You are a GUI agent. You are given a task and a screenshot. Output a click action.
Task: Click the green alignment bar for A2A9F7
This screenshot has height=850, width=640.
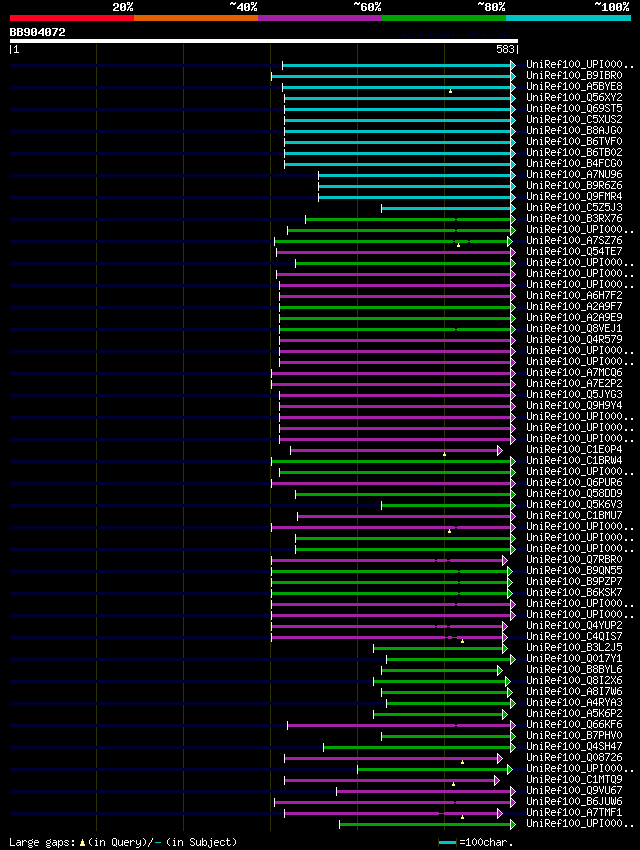point(396,307)
